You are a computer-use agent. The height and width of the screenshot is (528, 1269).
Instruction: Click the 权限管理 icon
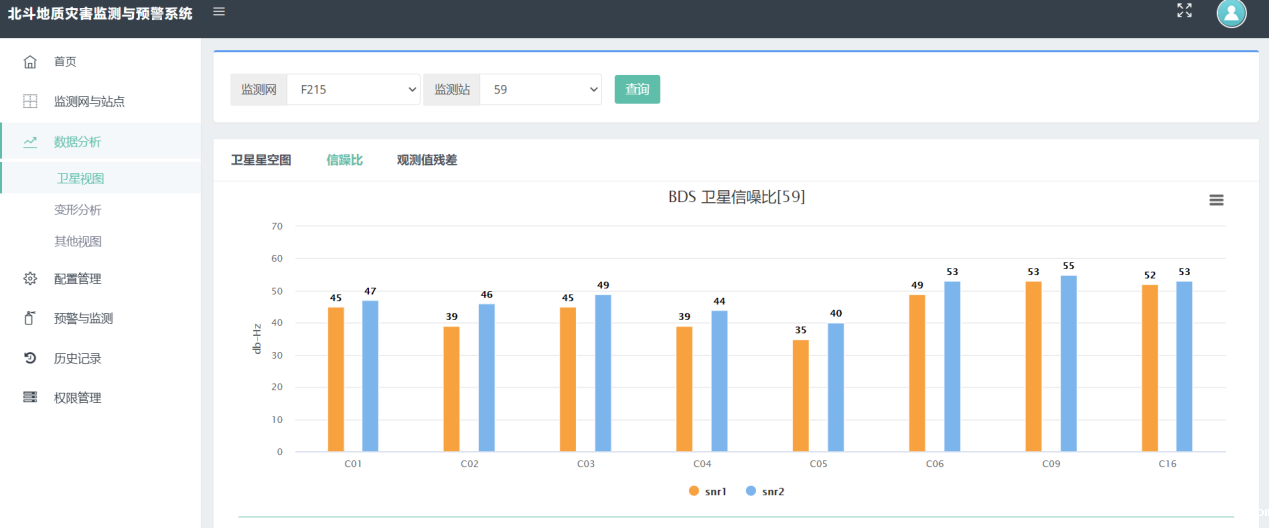pos(30,398)
